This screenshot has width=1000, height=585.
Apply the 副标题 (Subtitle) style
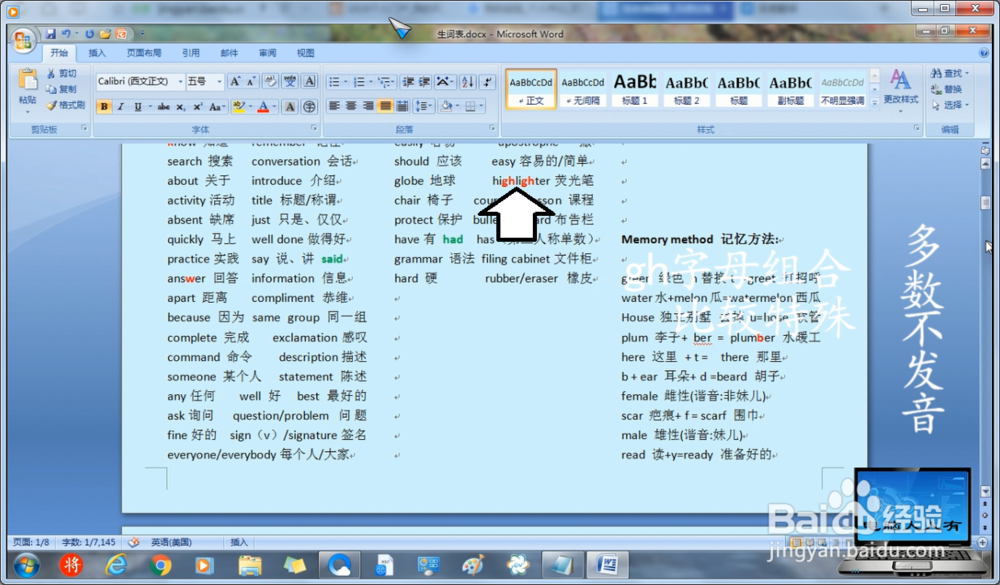click(x=791, y=89)
